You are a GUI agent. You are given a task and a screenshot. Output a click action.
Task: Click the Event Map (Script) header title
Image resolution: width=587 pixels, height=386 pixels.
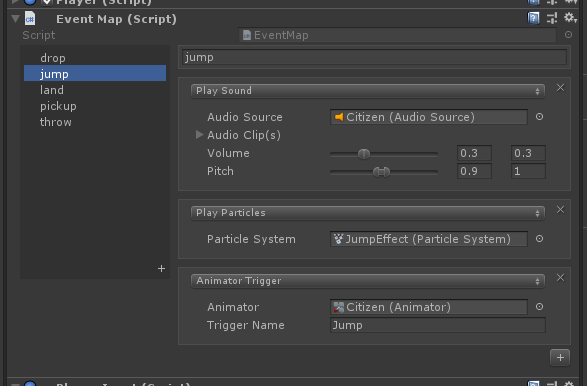click(116, 19)
